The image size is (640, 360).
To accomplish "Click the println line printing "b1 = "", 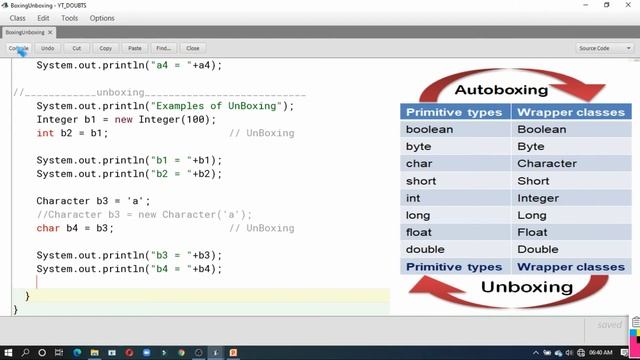I will pyautogui.click(x=129, y=160).
